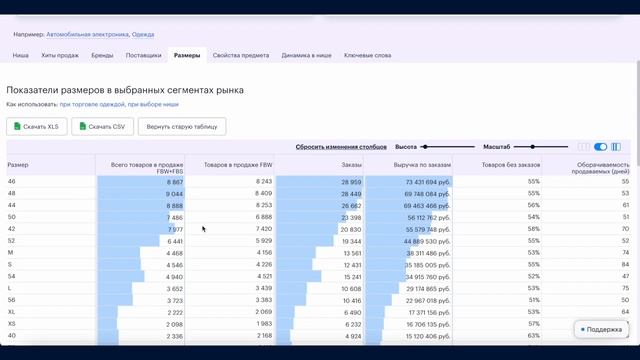This screenshot has width=640, height=360.
Task: Sort by Оборачиваемость продаваемых header
Action: (600, 168)
